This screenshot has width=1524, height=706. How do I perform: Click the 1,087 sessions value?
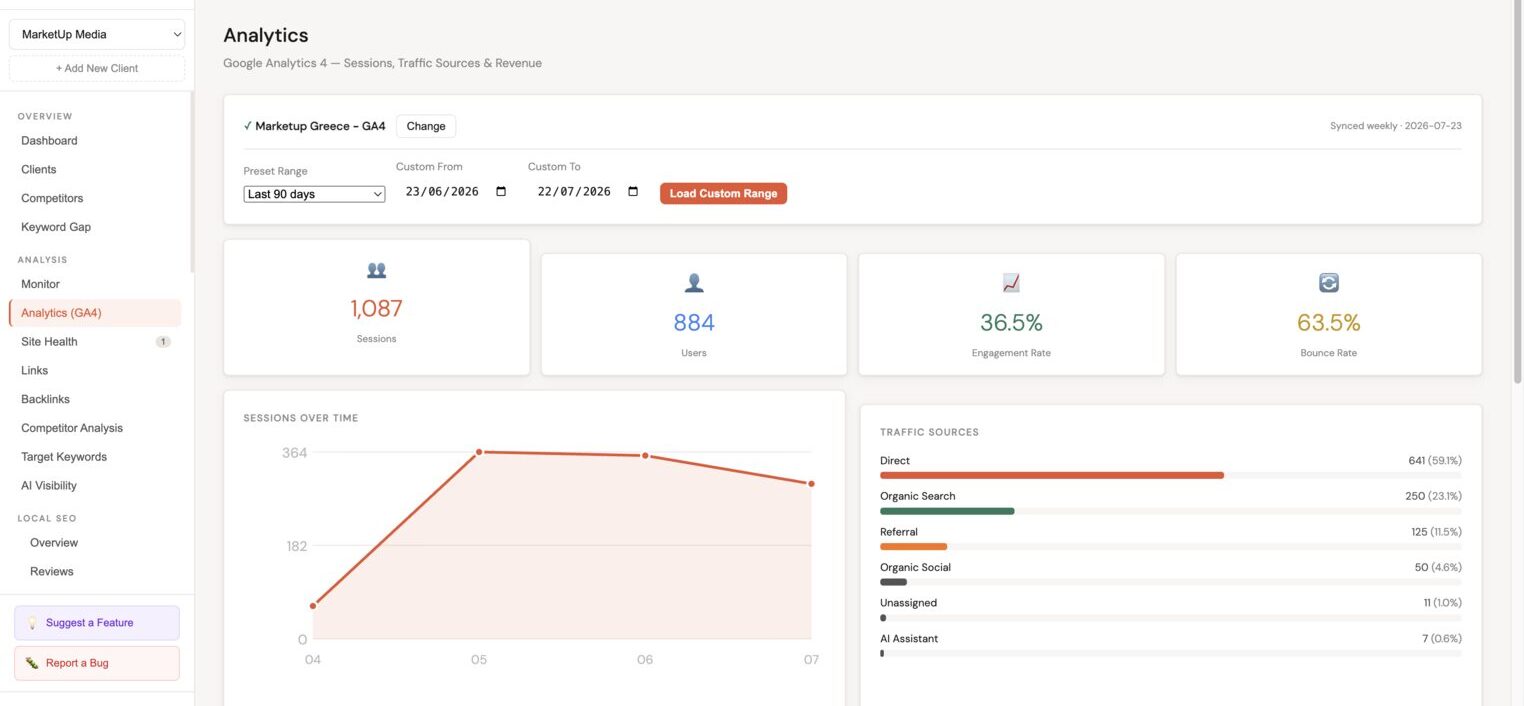click(x=376, y=309)
